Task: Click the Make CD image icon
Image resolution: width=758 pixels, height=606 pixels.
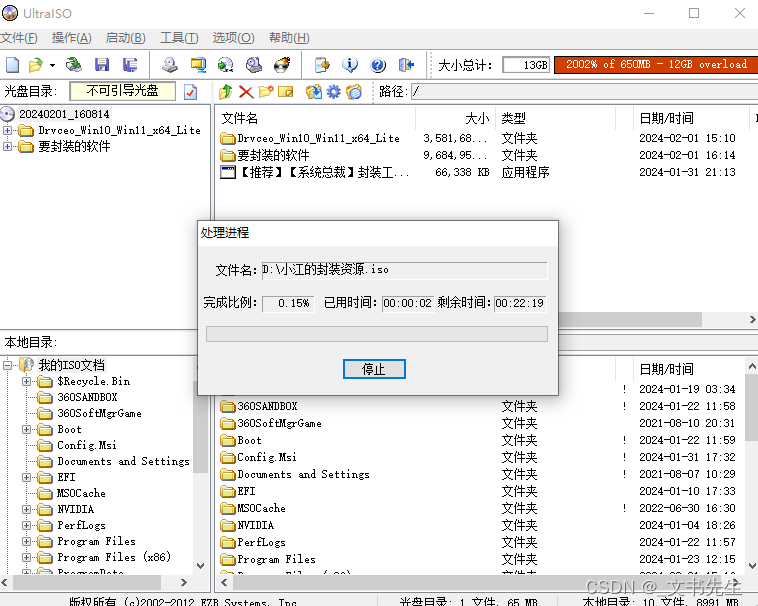Action: point(170,65)
